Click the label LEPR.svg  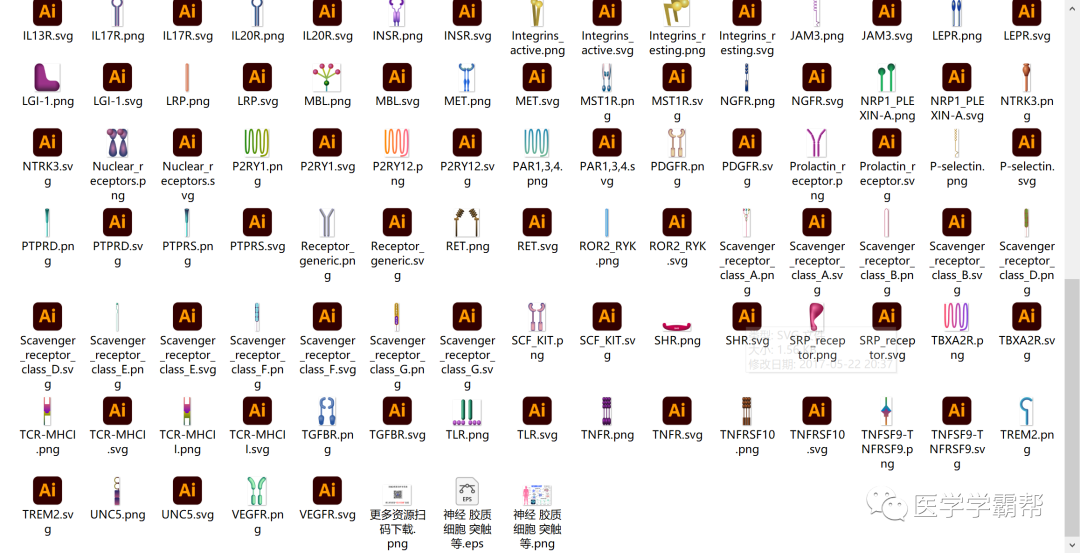[1026, 36]
